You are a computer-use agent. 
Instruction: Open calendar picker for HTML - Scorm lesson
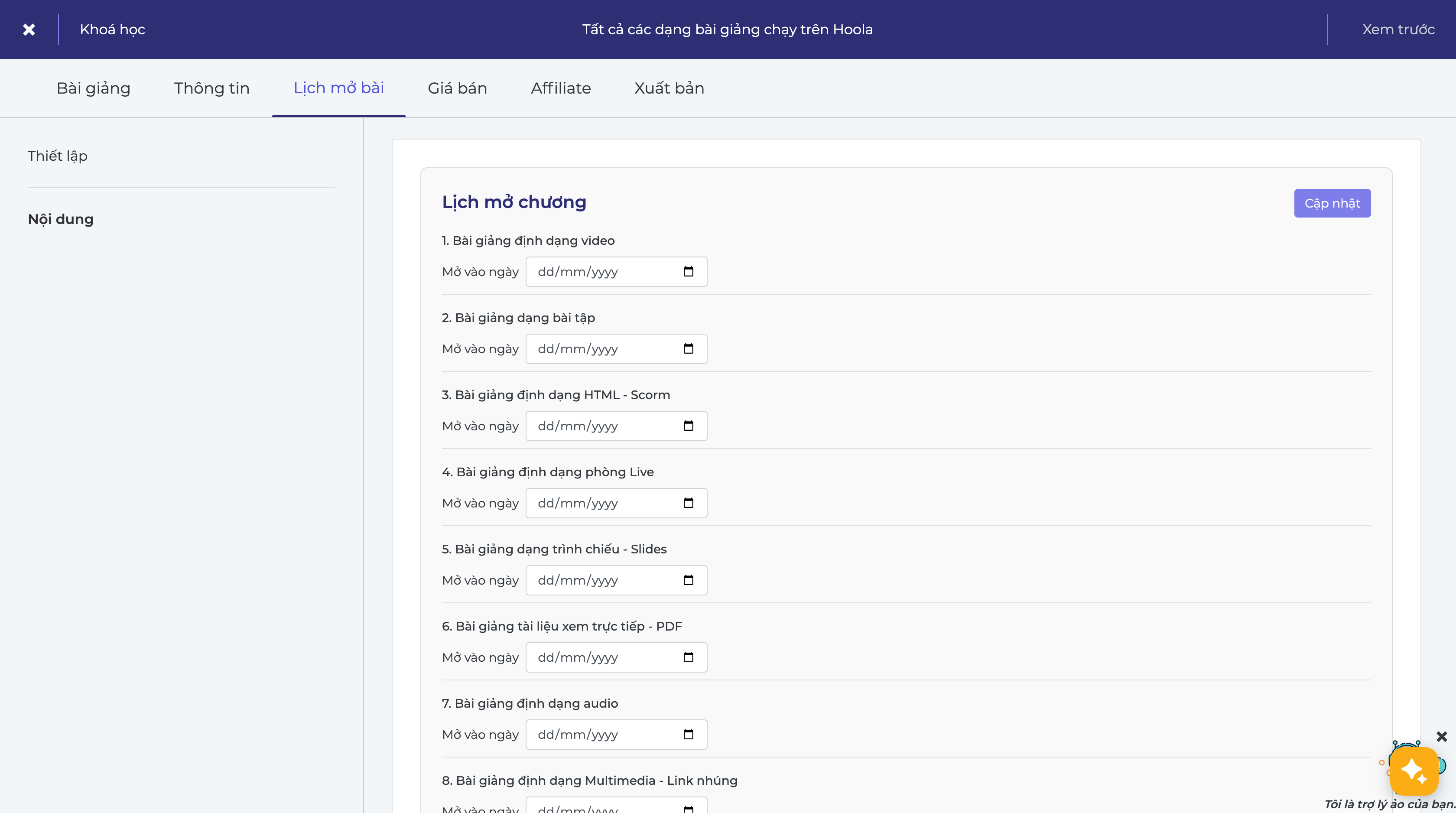tap(689, 426)
